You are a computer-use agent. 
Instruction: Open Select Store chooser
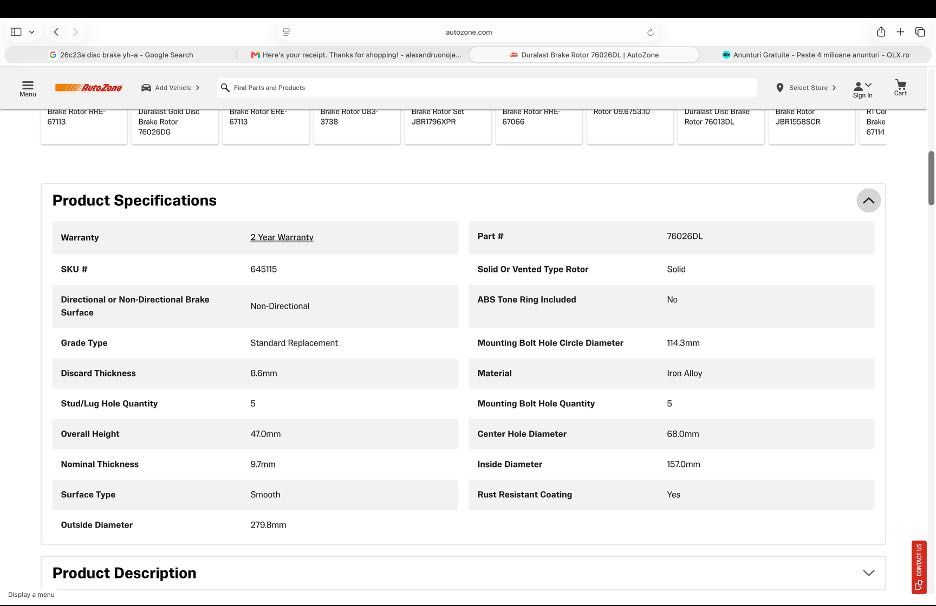pos(807,88)
